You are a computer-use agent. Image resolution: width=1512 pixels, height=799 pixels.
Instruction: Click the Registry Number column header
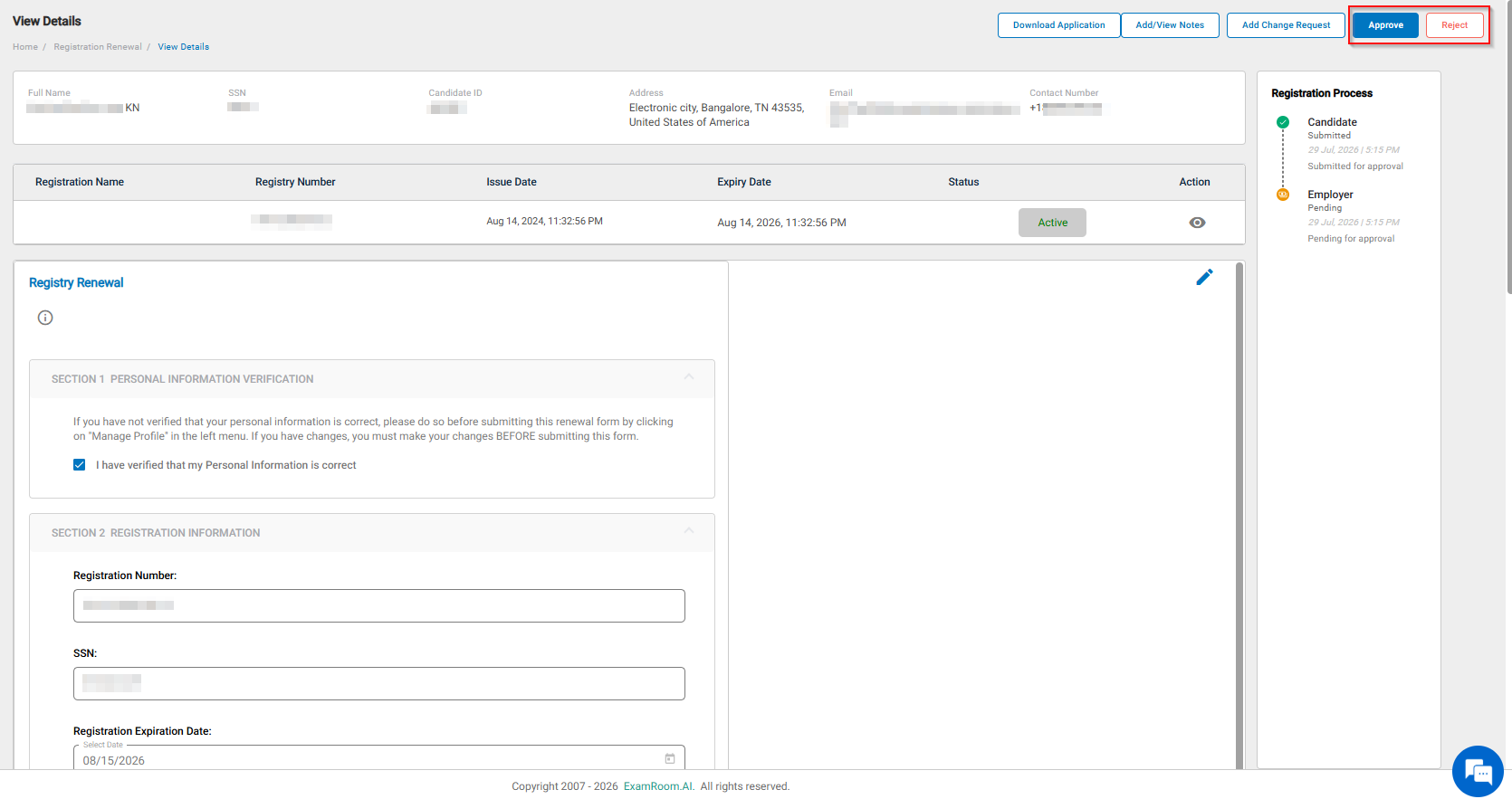point(295,182)
